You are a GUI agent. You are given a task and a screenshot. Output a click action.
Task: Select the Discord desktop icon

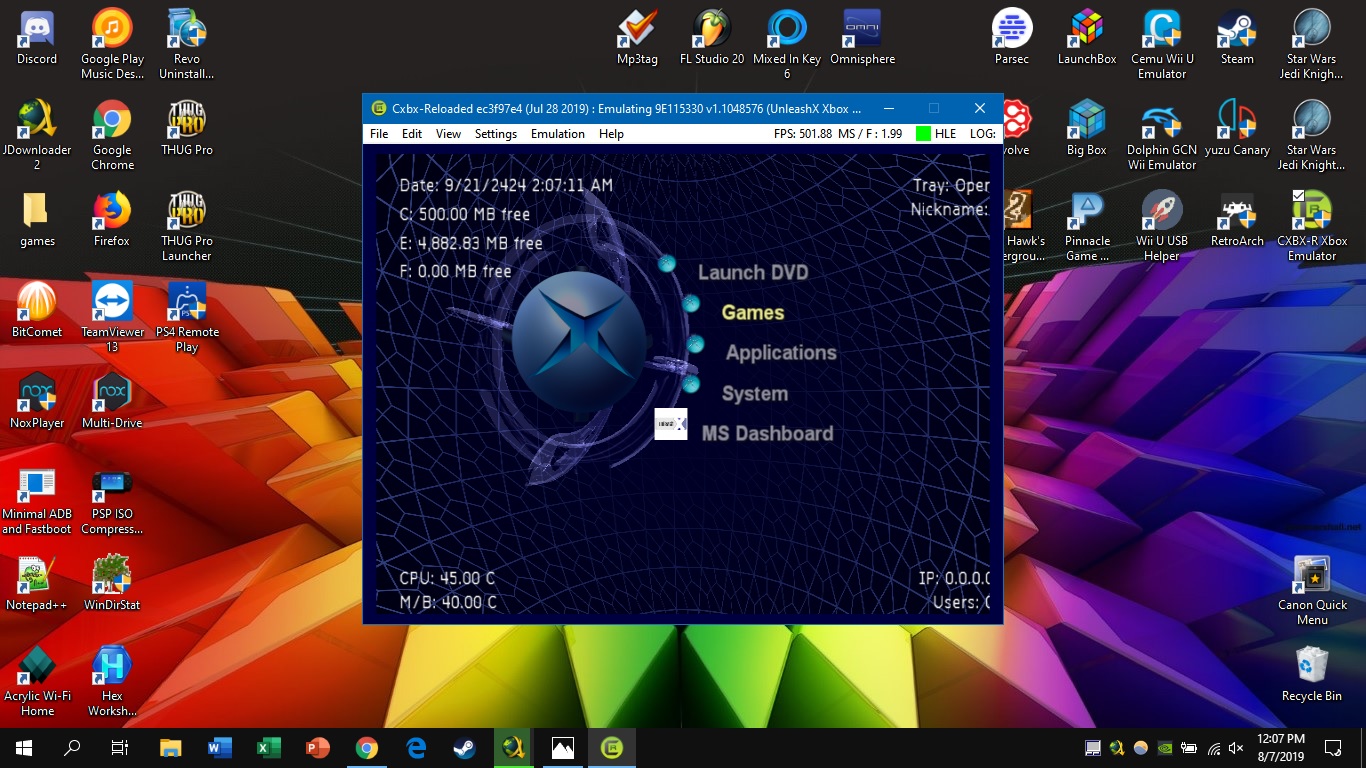click(x=37, y=38)
